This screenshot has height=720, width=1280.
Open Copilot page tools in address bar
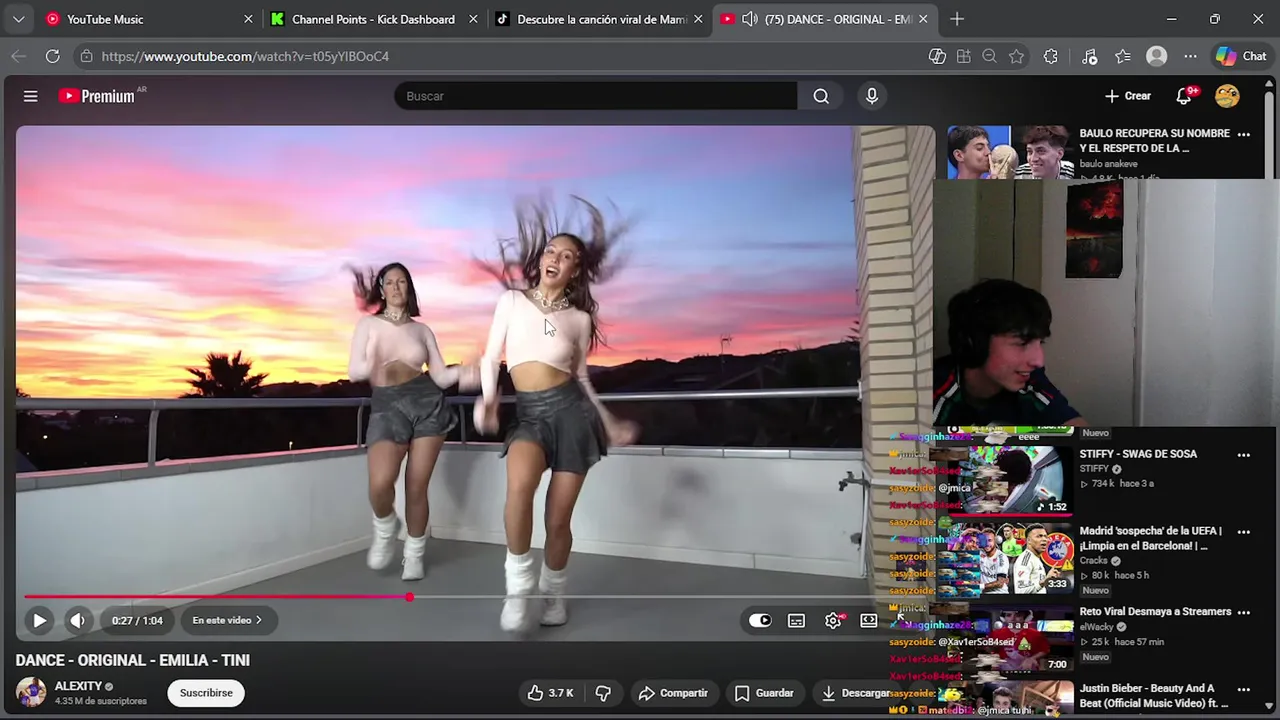pos(937,56)
